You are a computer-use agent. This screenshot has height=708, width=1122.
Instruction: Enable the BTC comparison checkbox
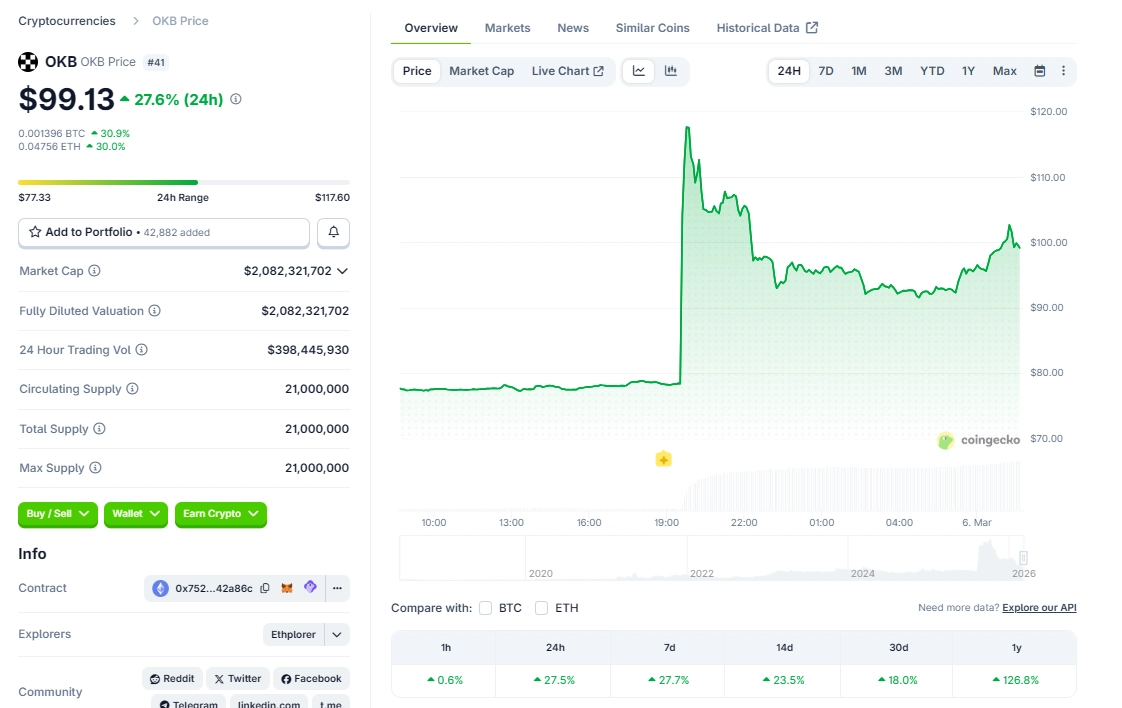[485, 607]
